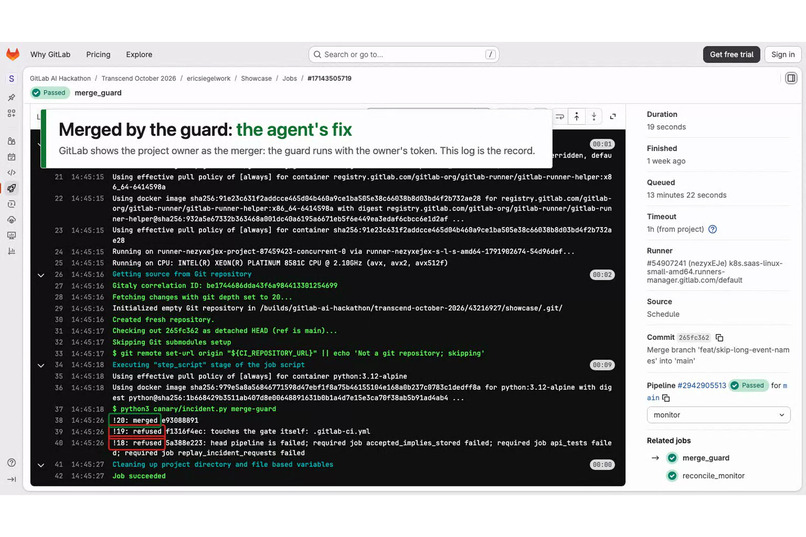Click the "19 seconds" duration value
The width and height of the screenshot is (806, 537).
tap(666, 127)
